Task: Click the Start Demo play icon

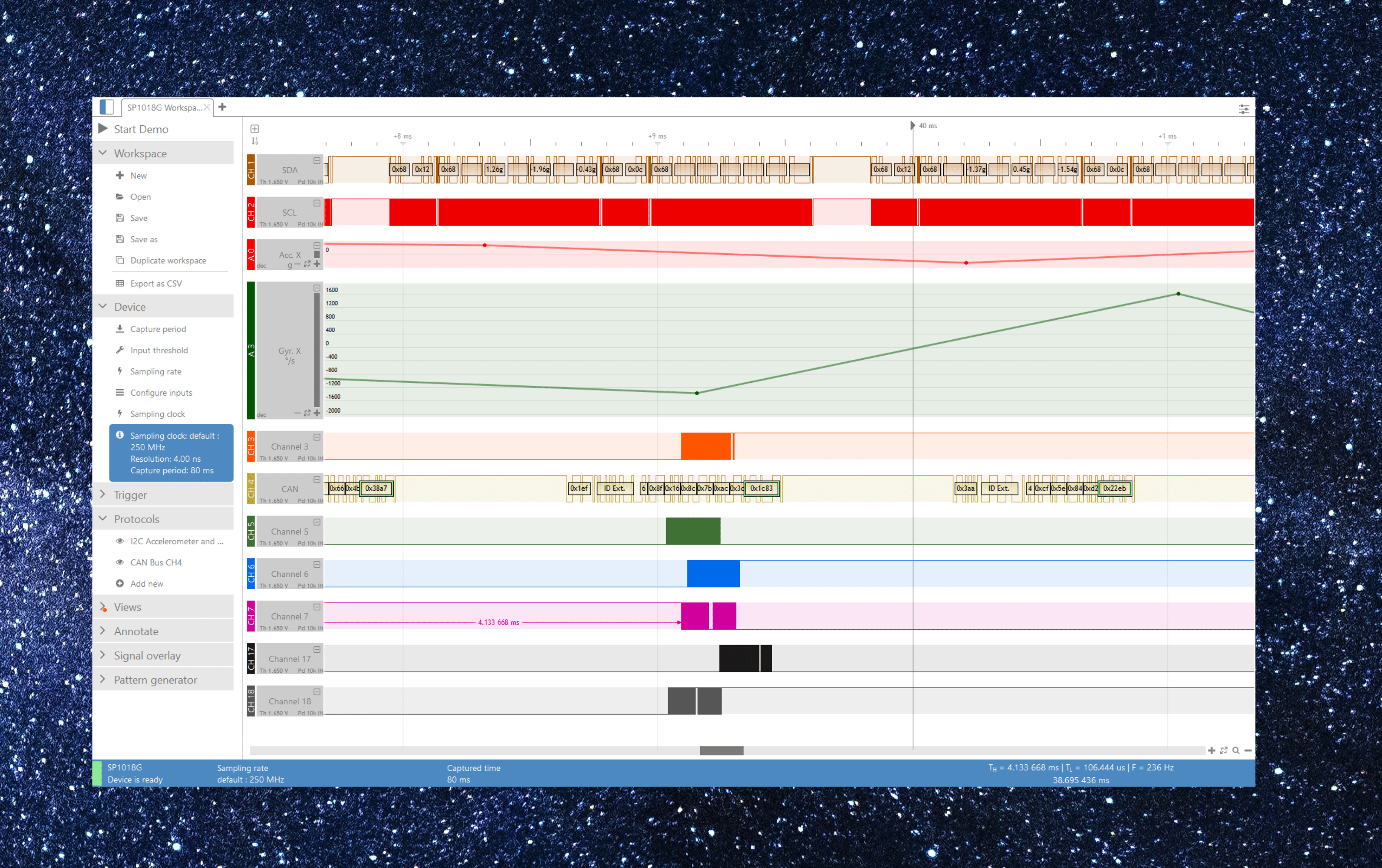Action: pos(103,128)
